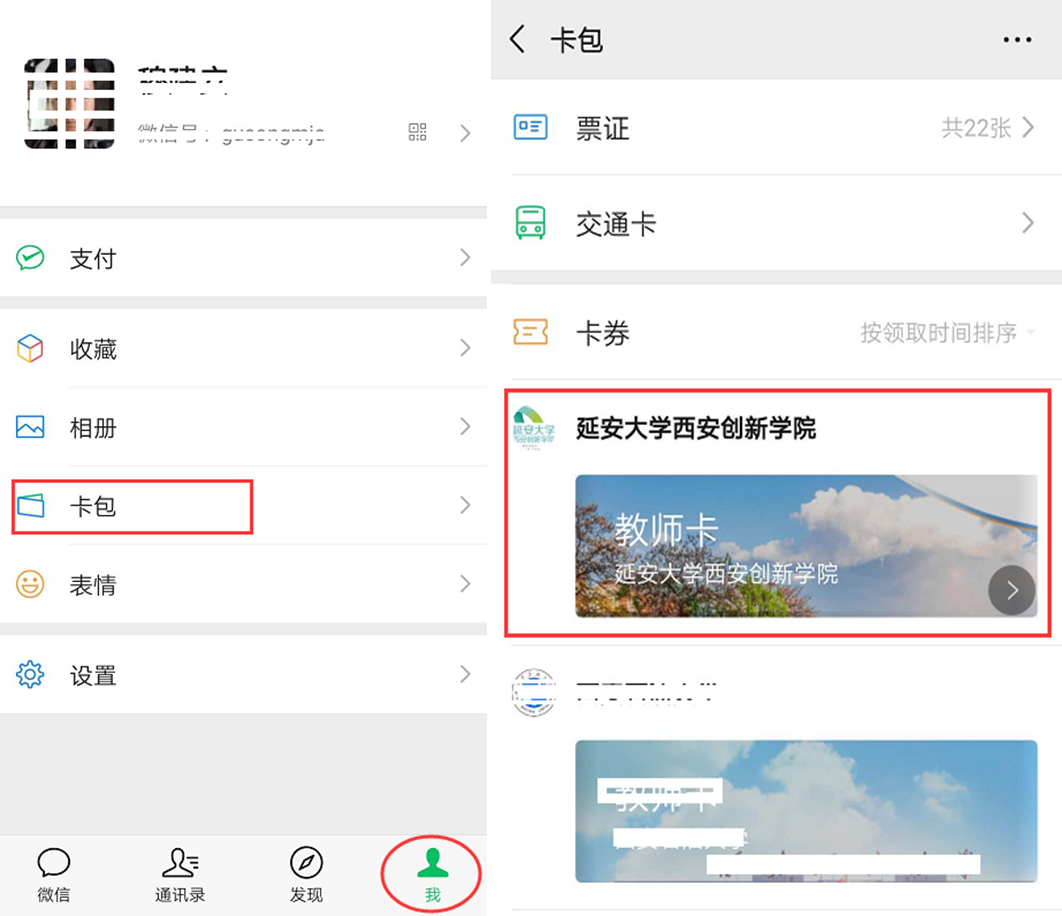Screen dimensions: 1062x916
Task: Go back with the 卡包 back arrow
Action: click(517, 39)
